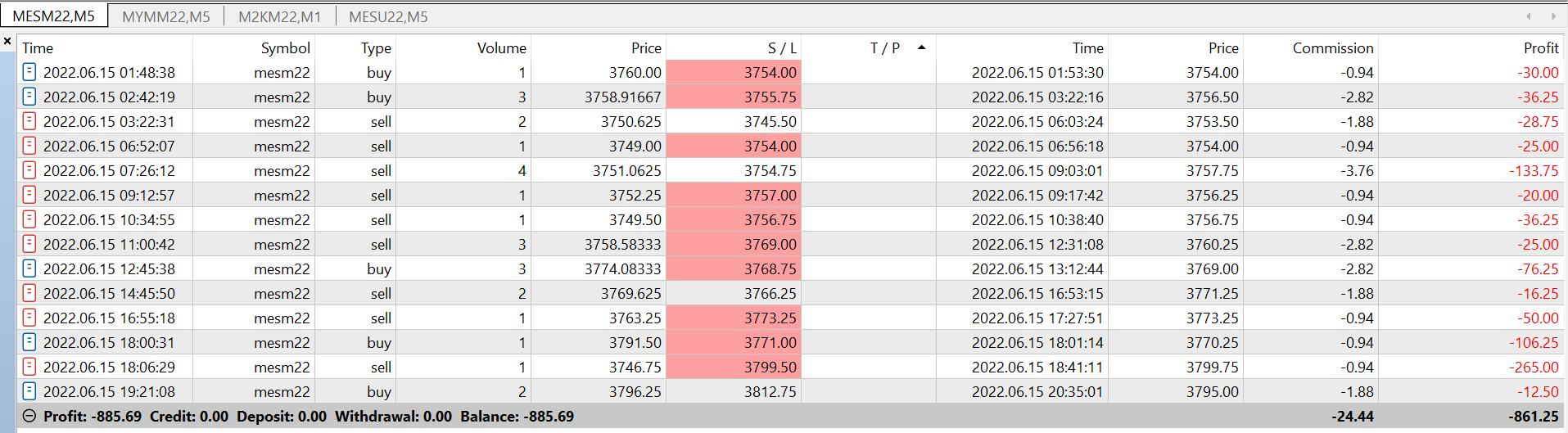Collapse the Profit summary row

click(29, 416)
